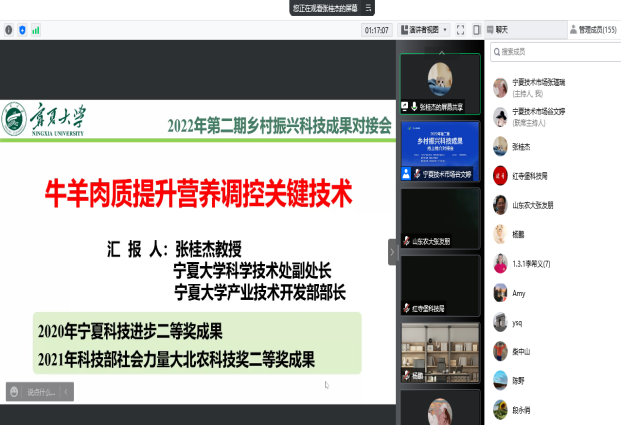Click the sunflower avatar of 郎永俐
The image size is (621, 425).
coord(500,410)
